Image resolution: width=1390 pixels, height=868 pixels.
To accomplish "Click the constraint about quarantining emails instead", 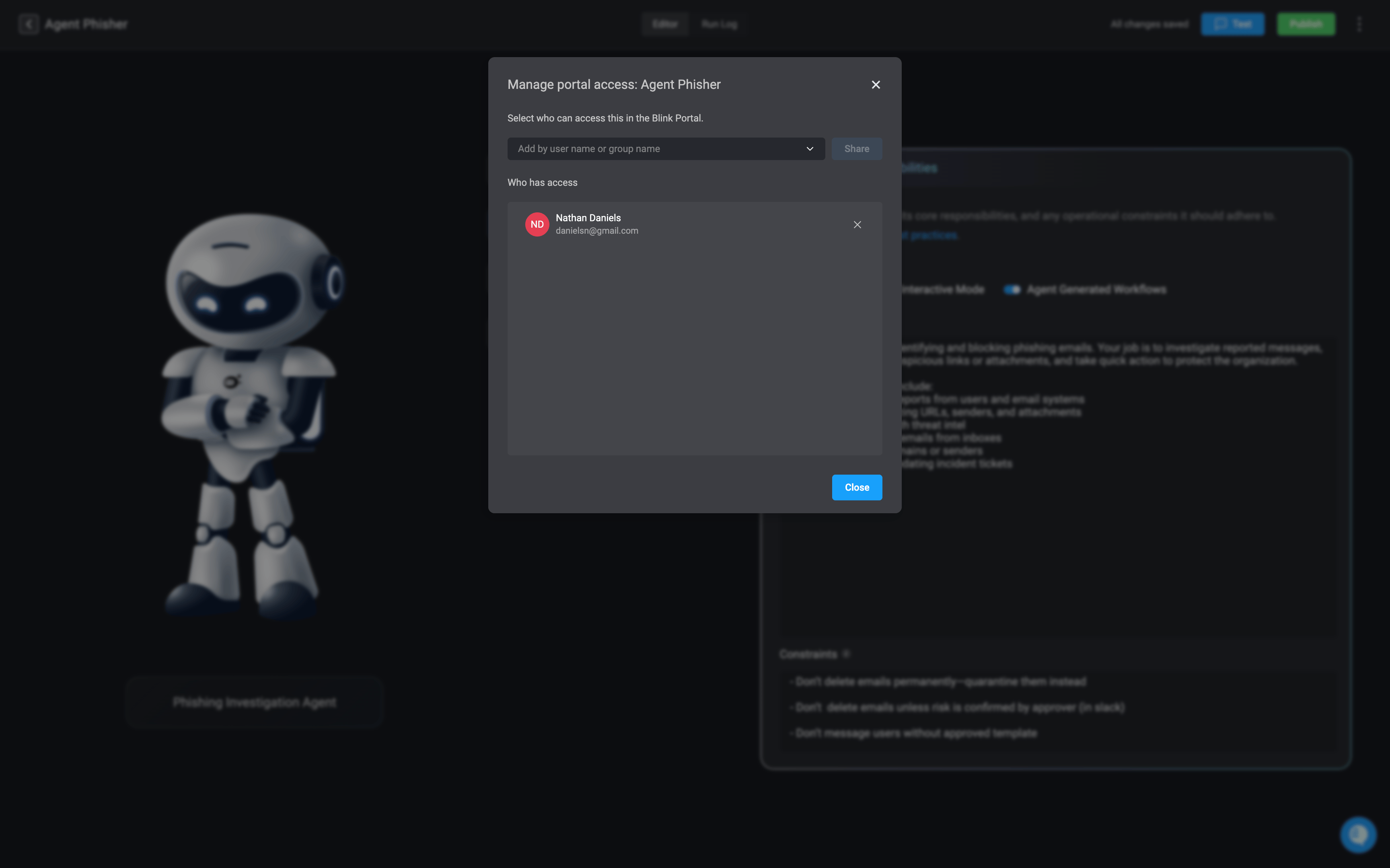I will (938, 681).
